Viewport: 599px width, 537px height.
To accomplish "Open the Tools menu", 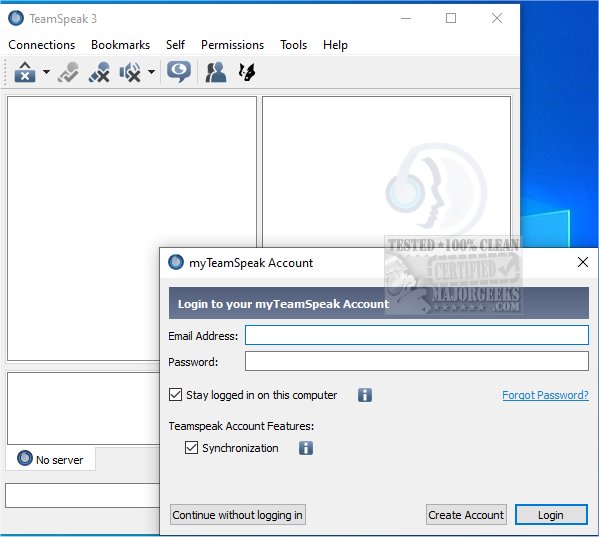I will (x=293, y=45).
